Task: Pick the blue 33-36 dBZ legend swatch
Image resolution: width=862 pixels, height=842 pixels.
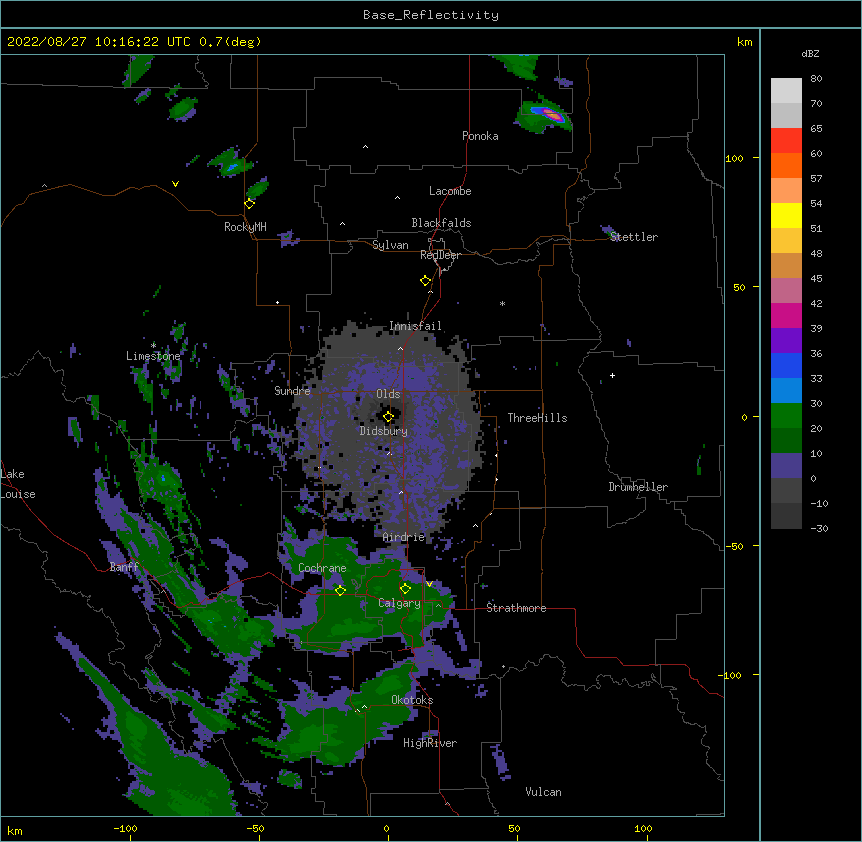Action: pos(786,365)
